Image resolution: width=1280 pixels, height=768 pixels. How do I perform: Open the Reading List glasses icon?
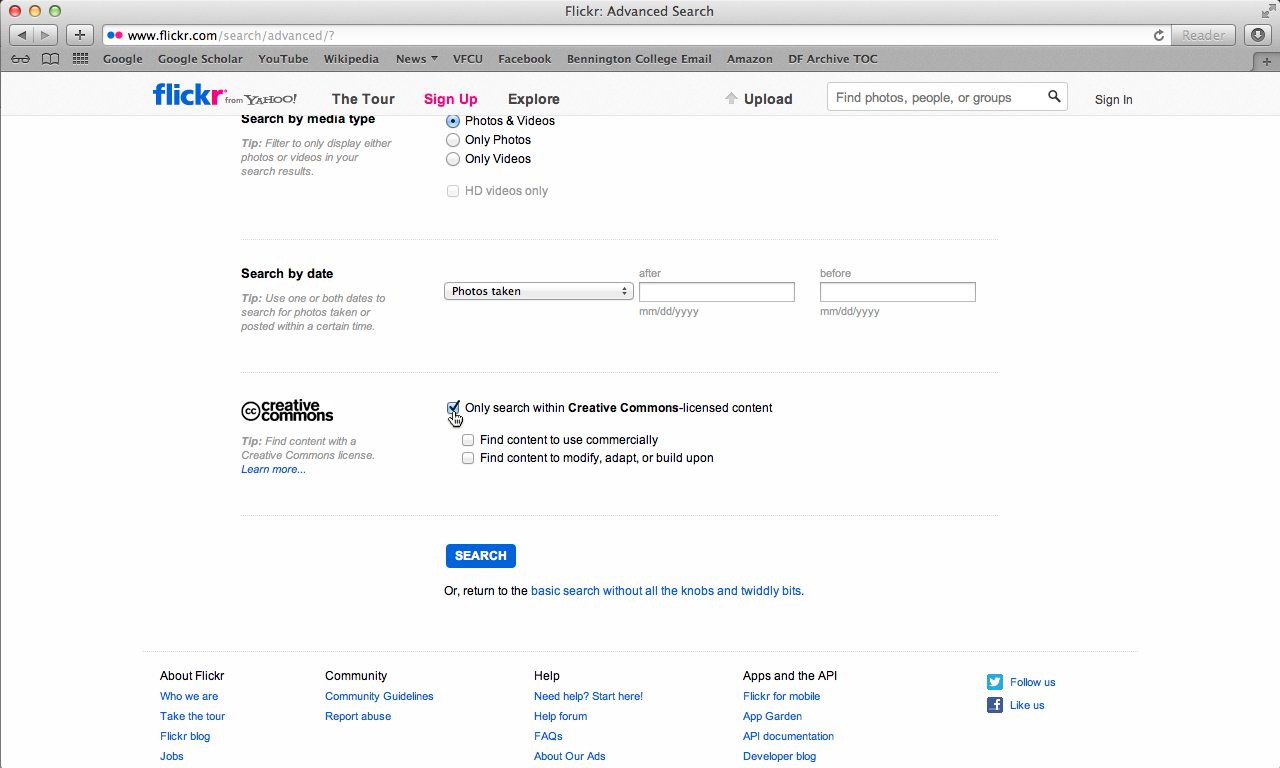click(20, 59)
